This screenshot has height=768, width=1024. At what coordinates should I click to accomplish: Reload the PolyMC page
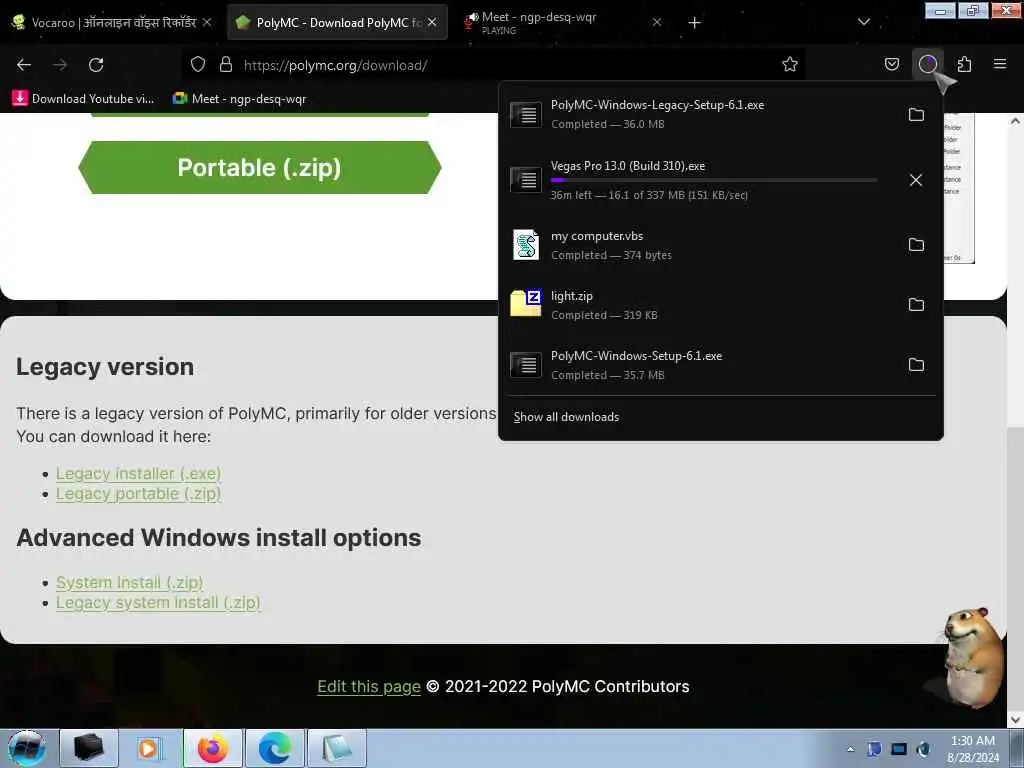pyautogui.click(x=96, y=65)
